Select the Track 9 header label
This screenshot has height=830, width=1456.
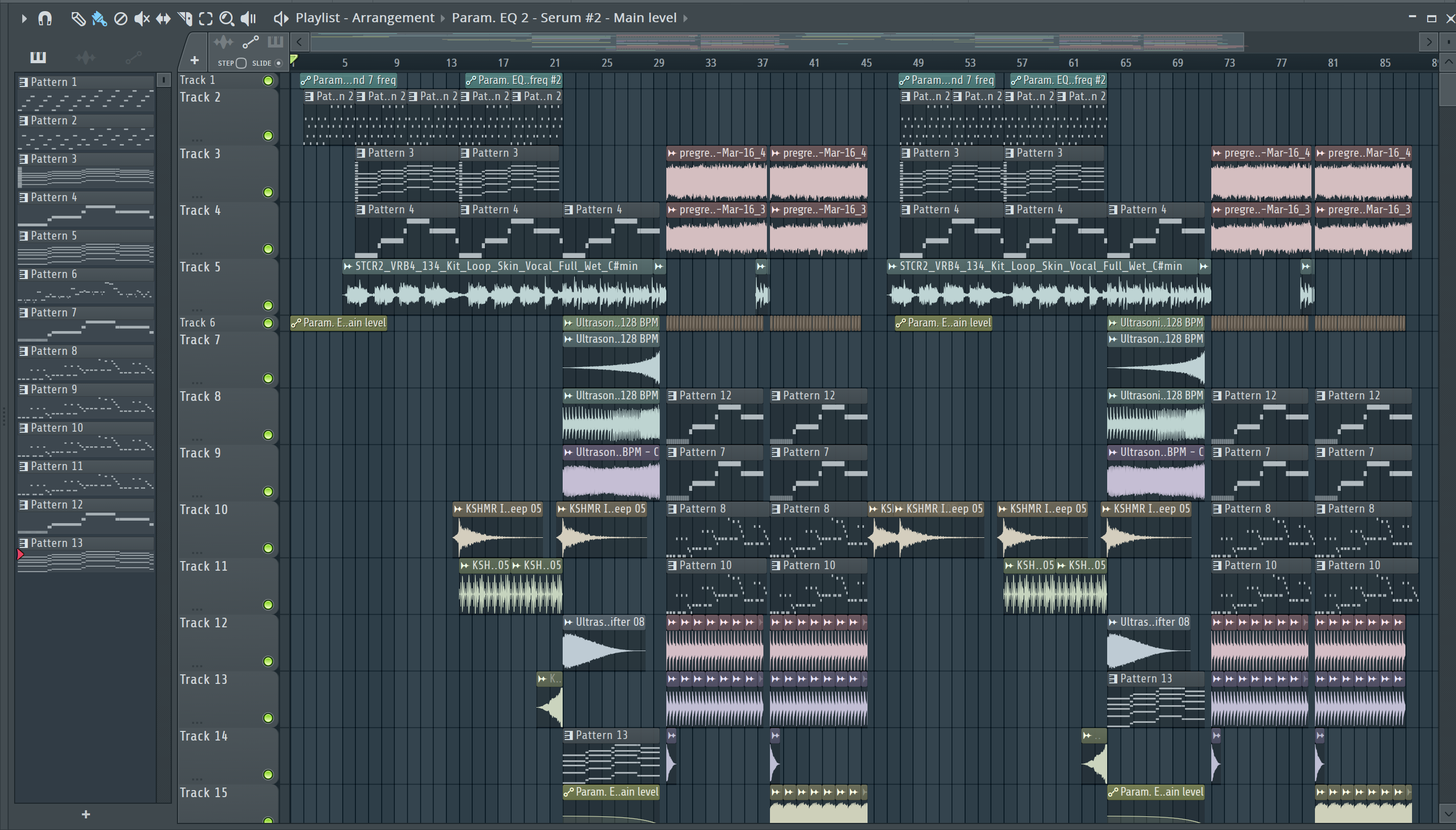pyautogui.click(x=200, y=452)
